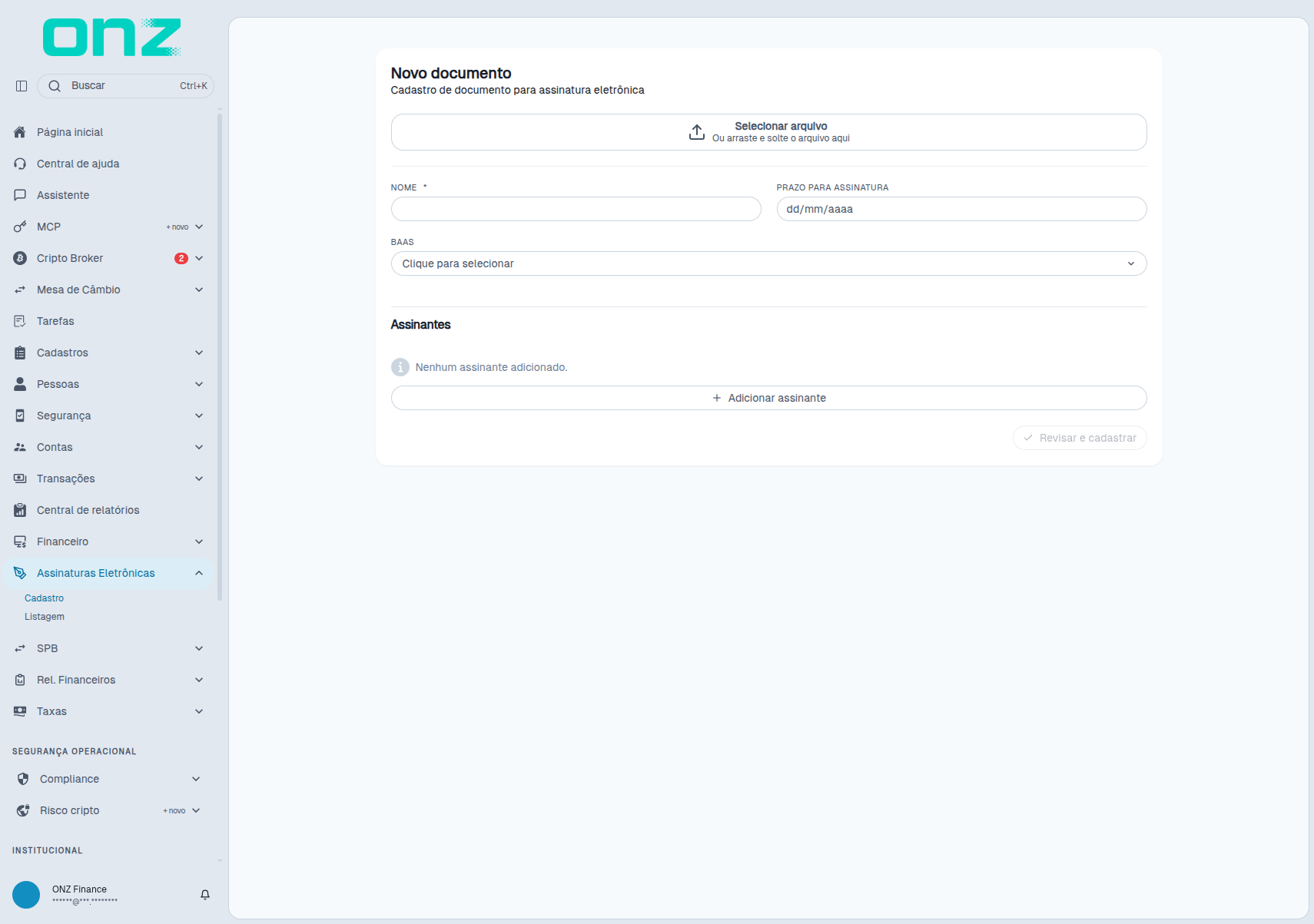
Task: Click the Cripto Broker notification badge
Action: (x=181, y=258)
